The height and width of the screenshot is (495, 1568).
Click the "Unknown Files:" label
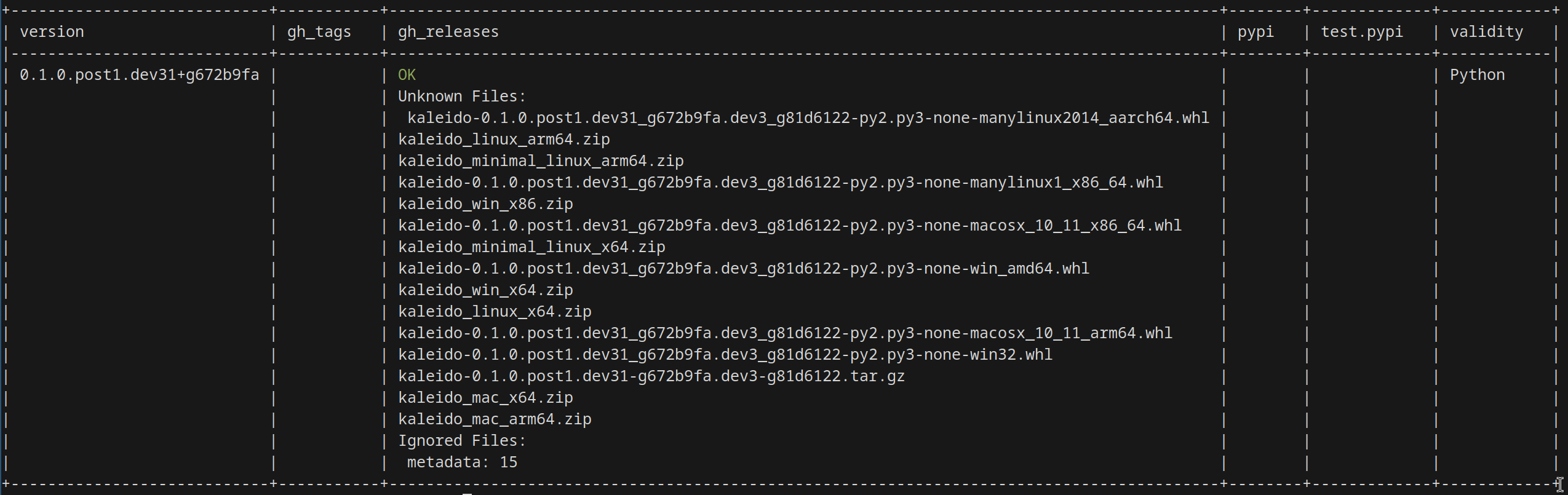coord(461,97)
